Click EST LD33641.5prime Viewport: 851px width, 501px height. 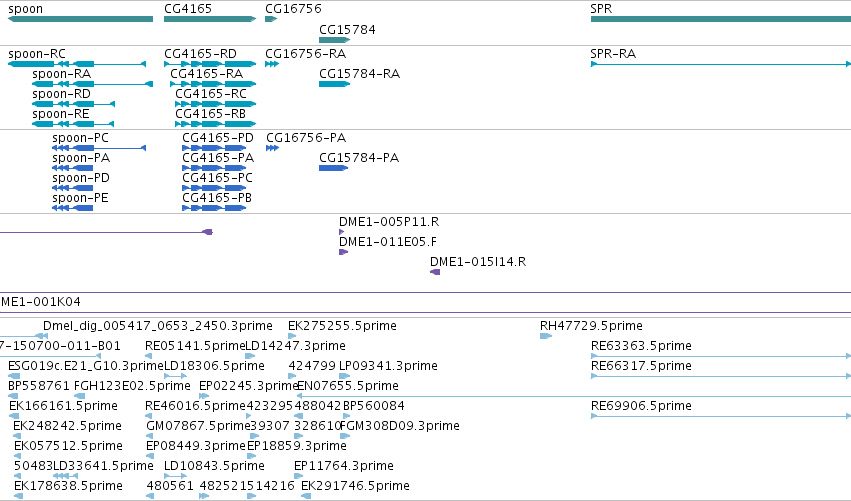point(103,466)
